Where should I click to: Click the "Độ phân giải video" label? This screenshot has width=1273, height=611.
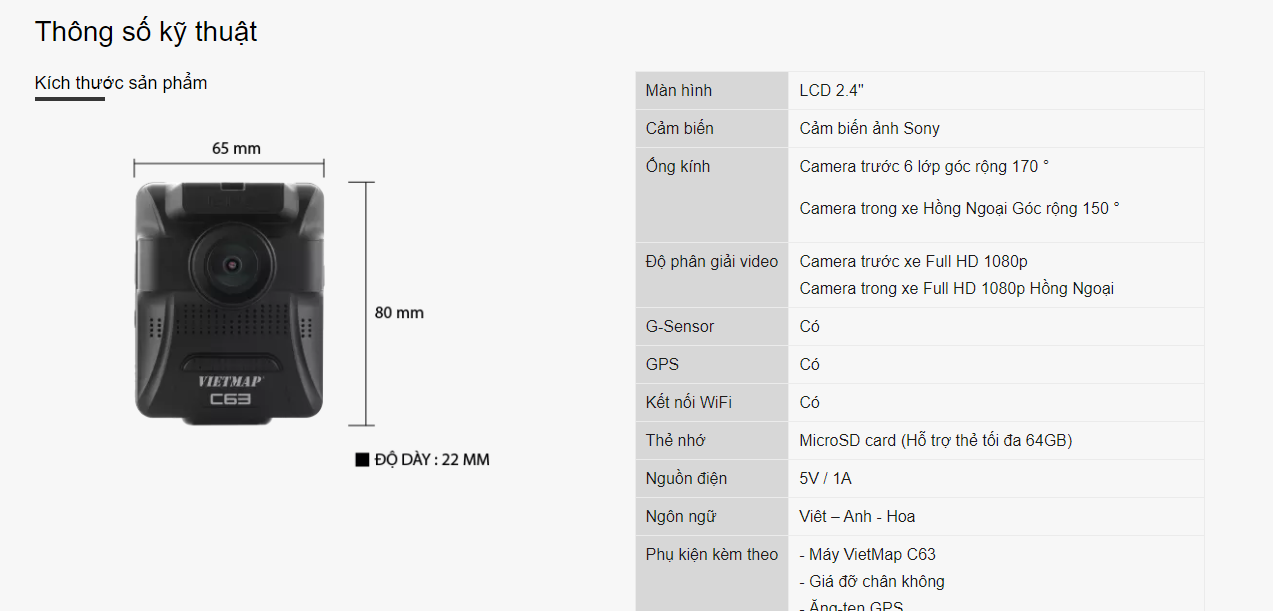pos(712,262)
